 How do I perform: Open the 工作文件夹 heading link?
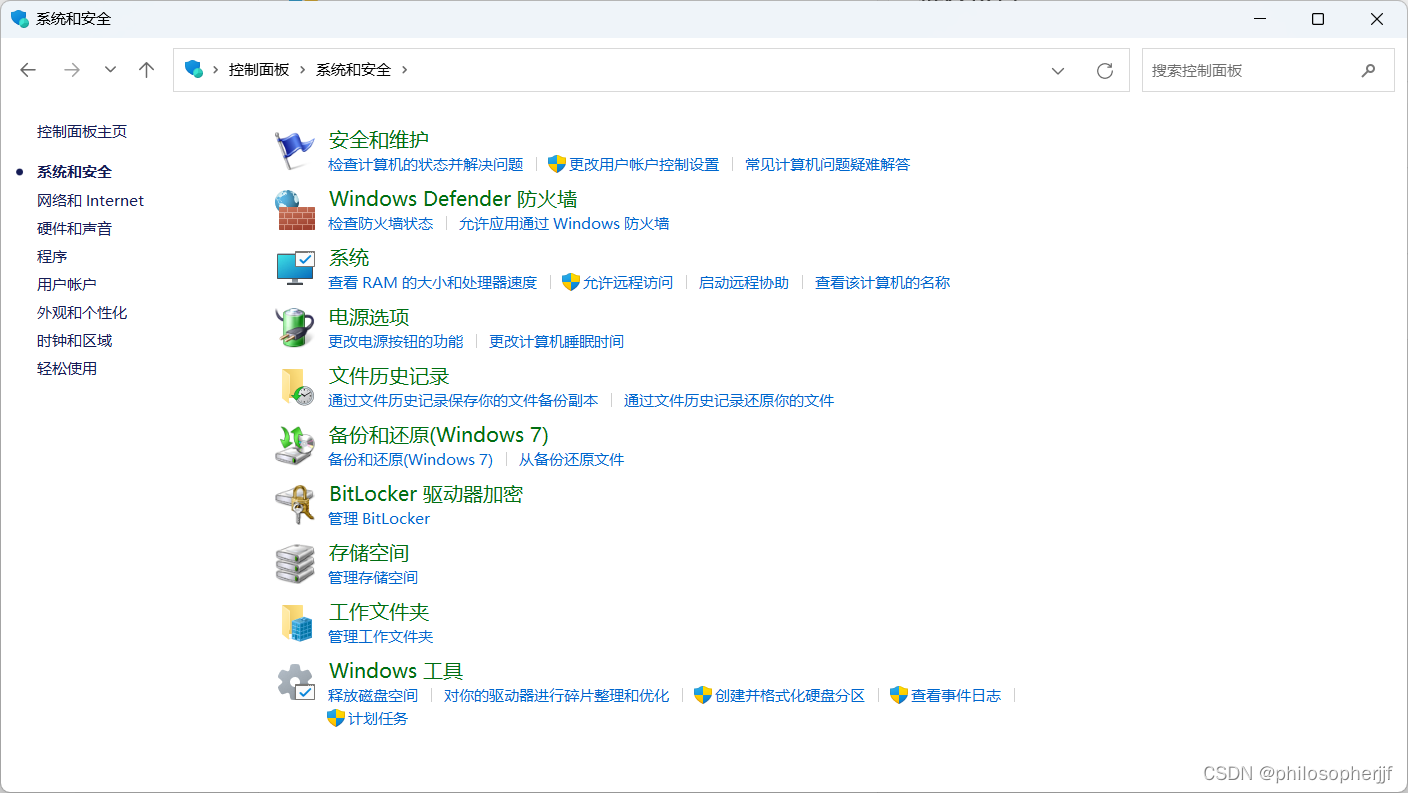pos(379,612)
